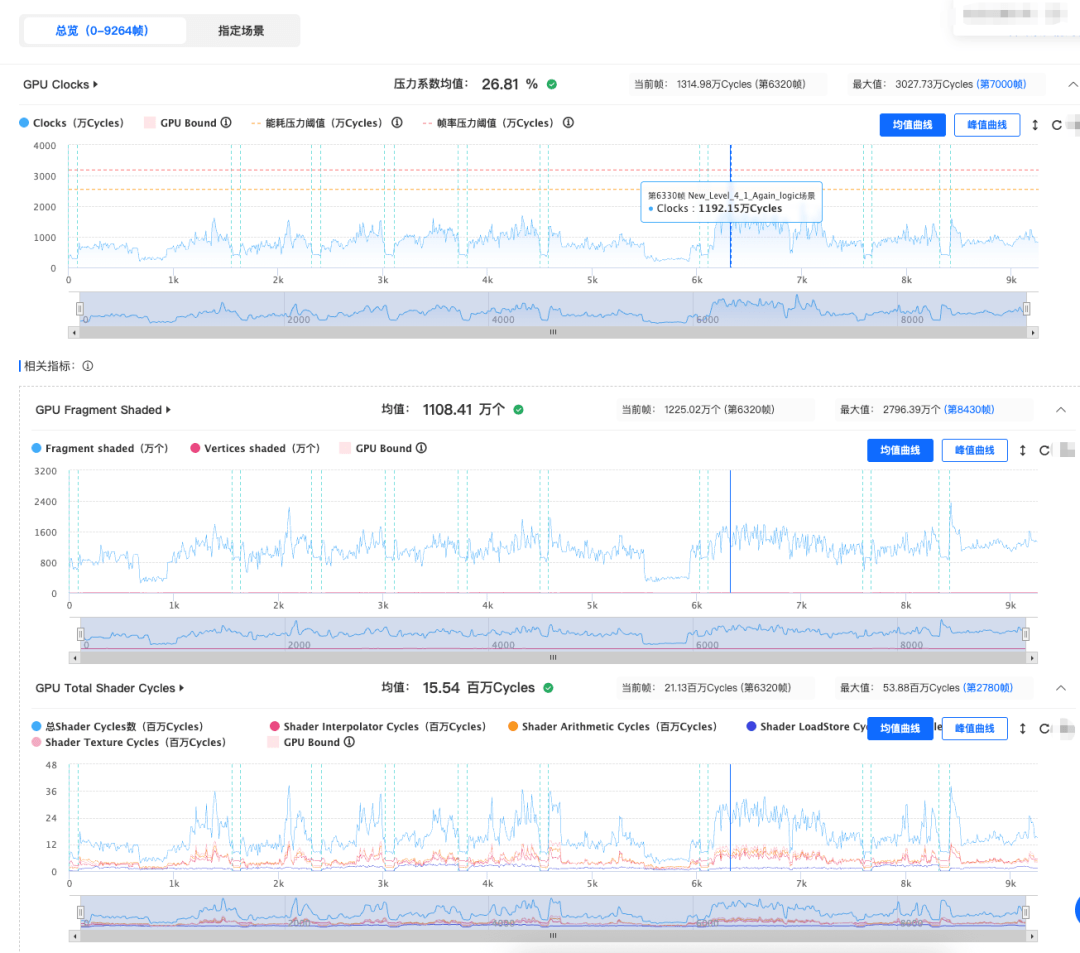Screen dimensions: 1080x953
Task: Click refresh icon in GPU Clocks chart toolbar
Action: (1056, 125)
